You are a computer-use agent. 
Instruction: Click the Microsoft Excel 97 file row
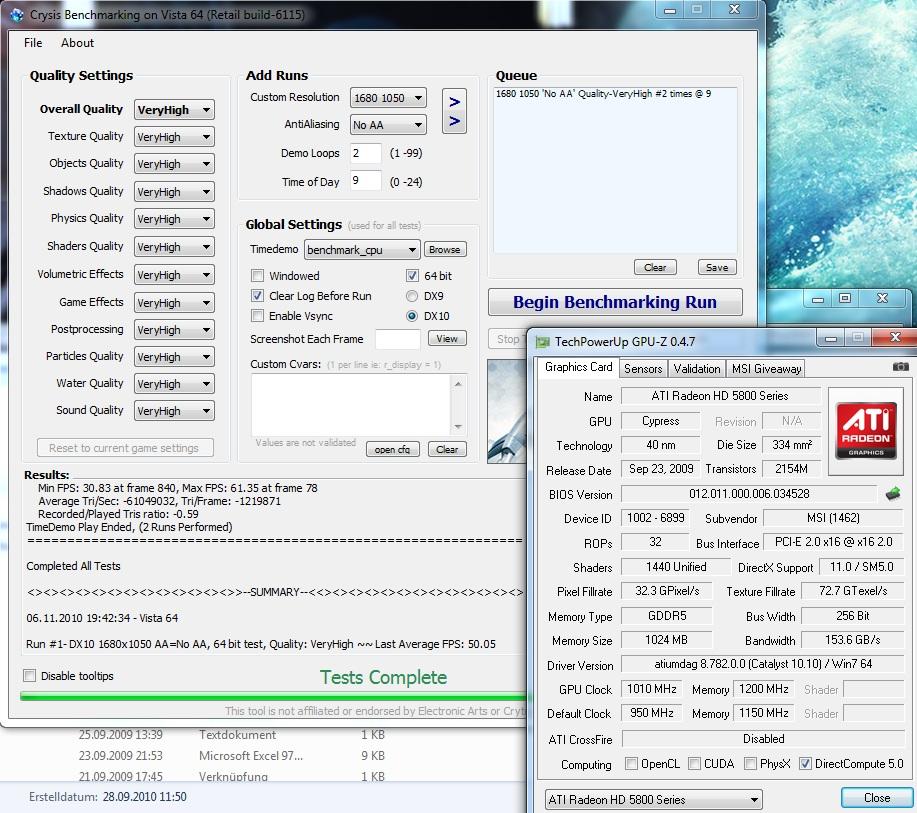click(232, 756)
